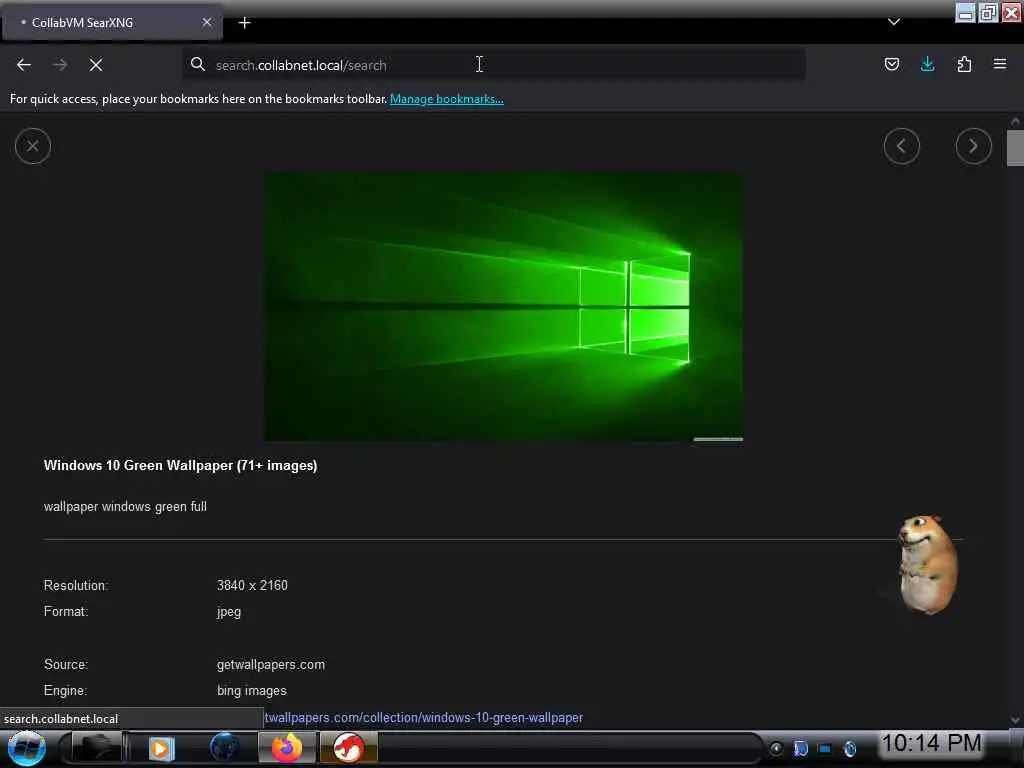The image size is (1024, 768).
Task: Click the format value jpeg
Action: (x=229, y=613)
